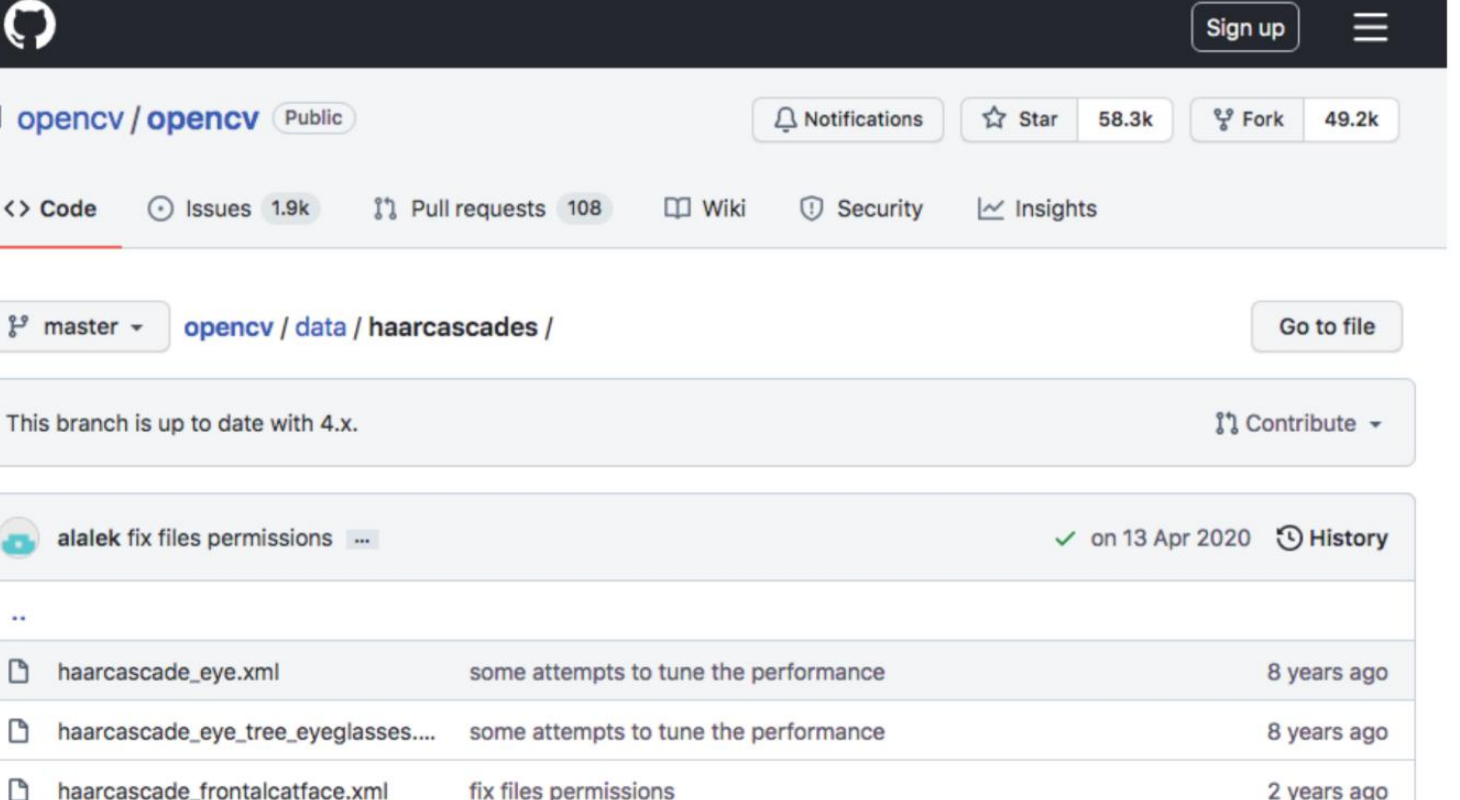Open the 'fix files permissions' commit message

[x=229, y=538]
